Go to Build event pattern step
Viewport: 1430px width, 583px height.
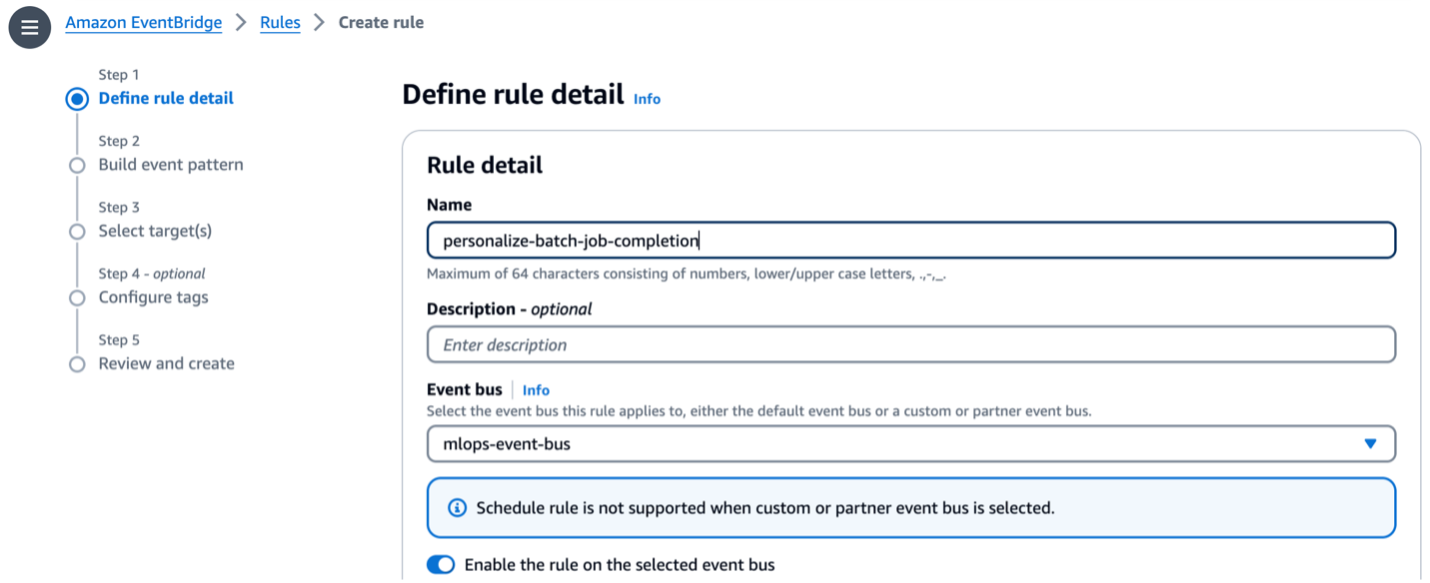(170, 165)
